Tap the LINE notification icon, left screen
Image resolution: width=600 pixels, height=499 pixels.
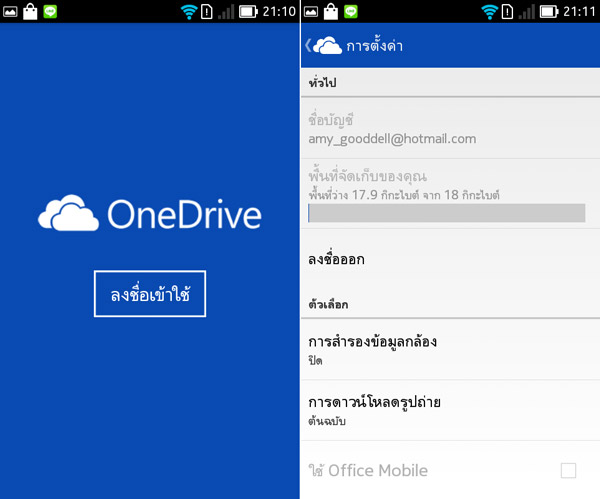point(50,11)
